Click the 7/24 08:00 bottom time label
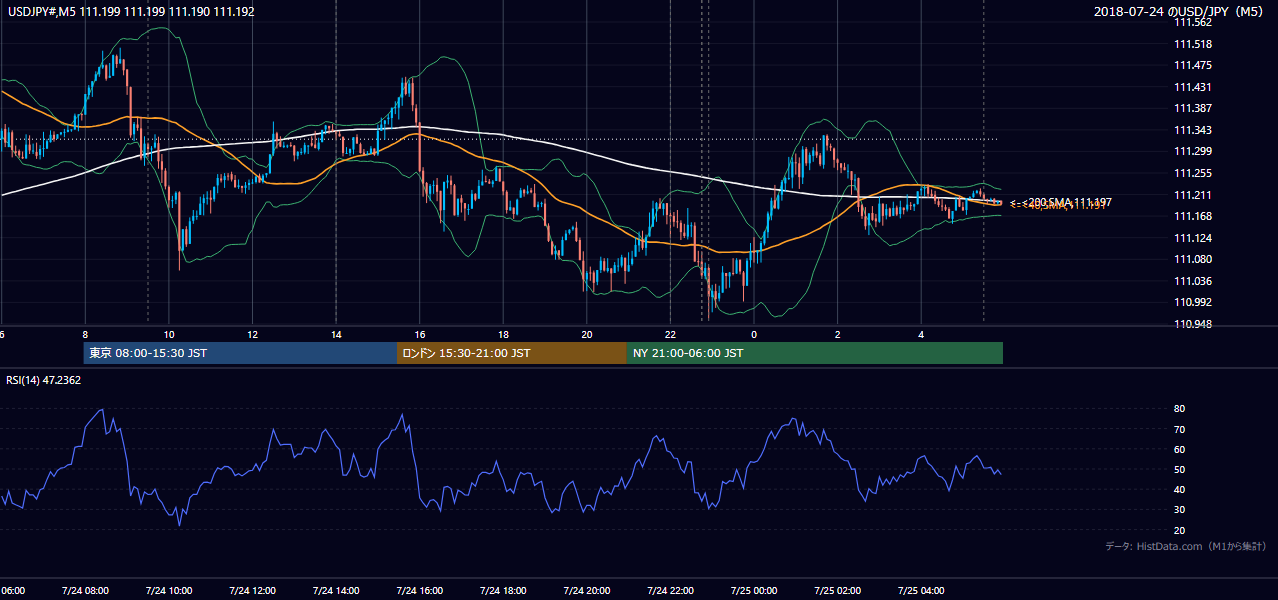 tap(85, 591)
